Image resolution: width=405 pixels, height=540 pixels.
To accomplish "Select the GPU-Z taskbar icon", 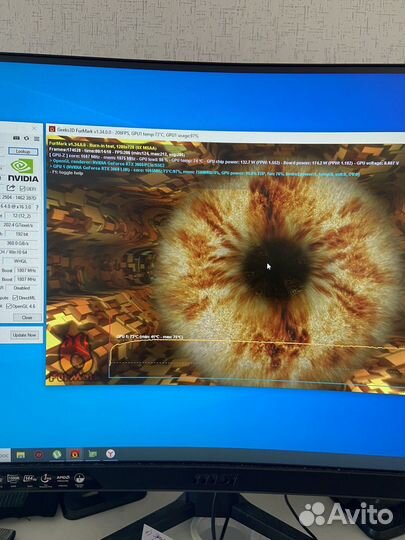I will [x=92, y=454].
